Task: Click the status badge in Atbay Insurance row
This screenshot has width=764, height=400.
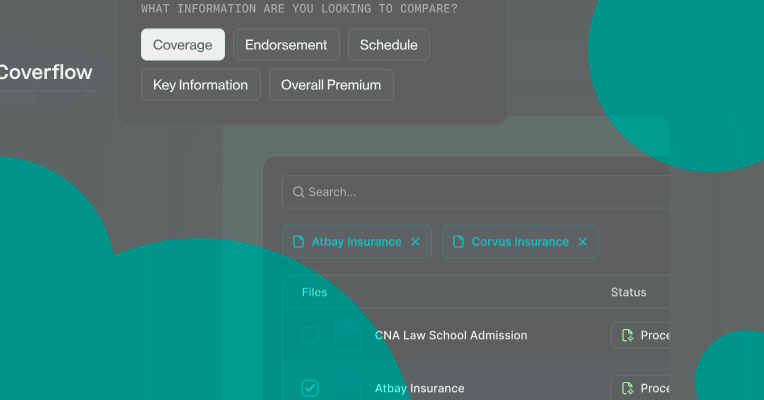Action: coord(640,388)
